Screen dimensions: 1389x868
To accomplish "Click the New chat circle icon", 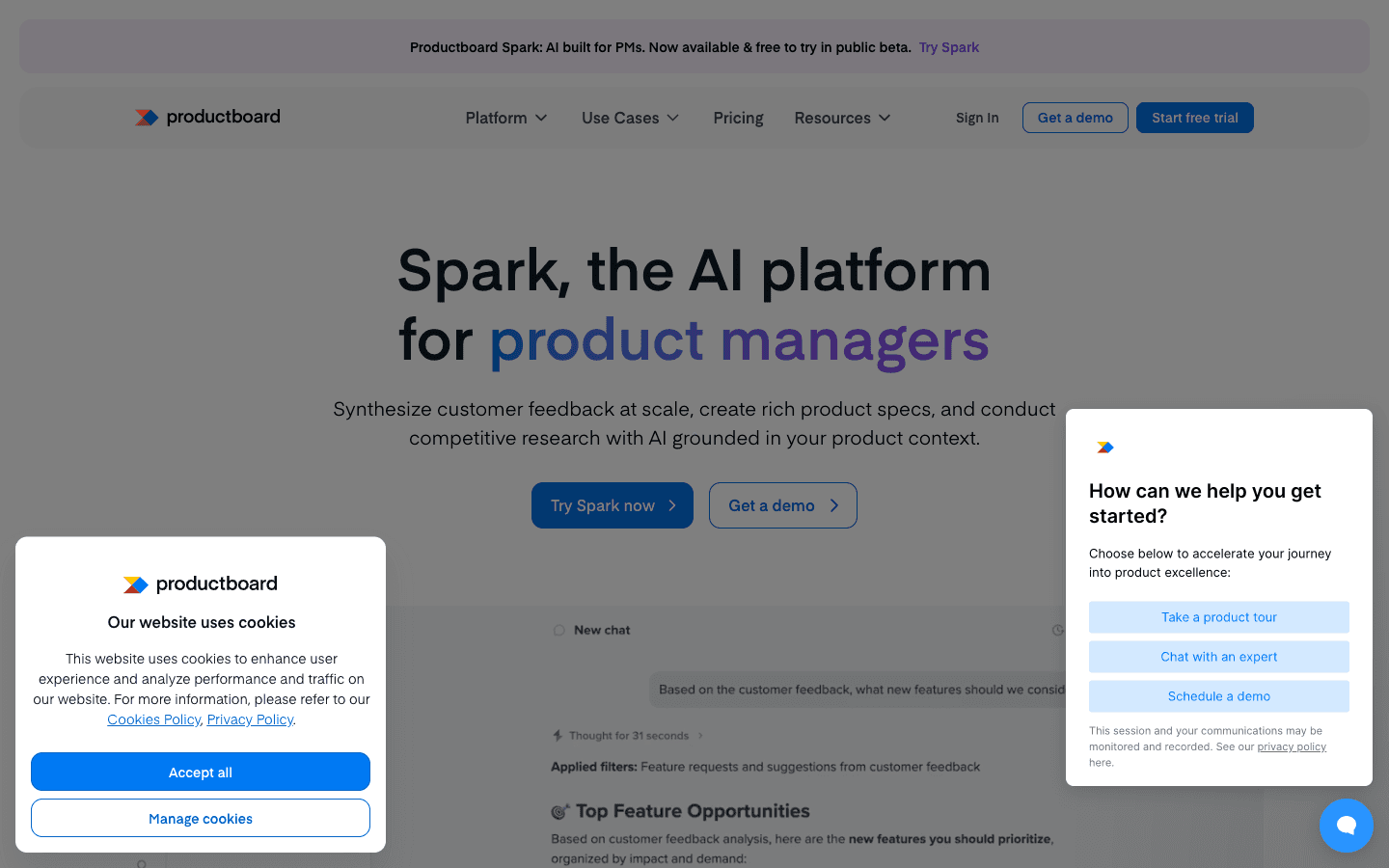I will coord(558,630).
